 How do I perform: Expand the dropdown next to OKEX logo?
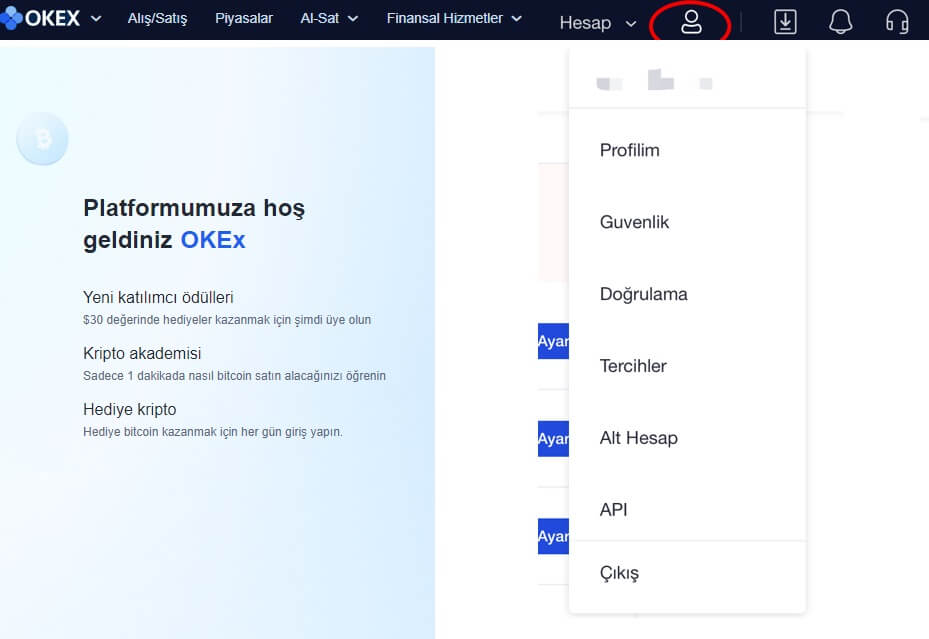click(96, 19)
